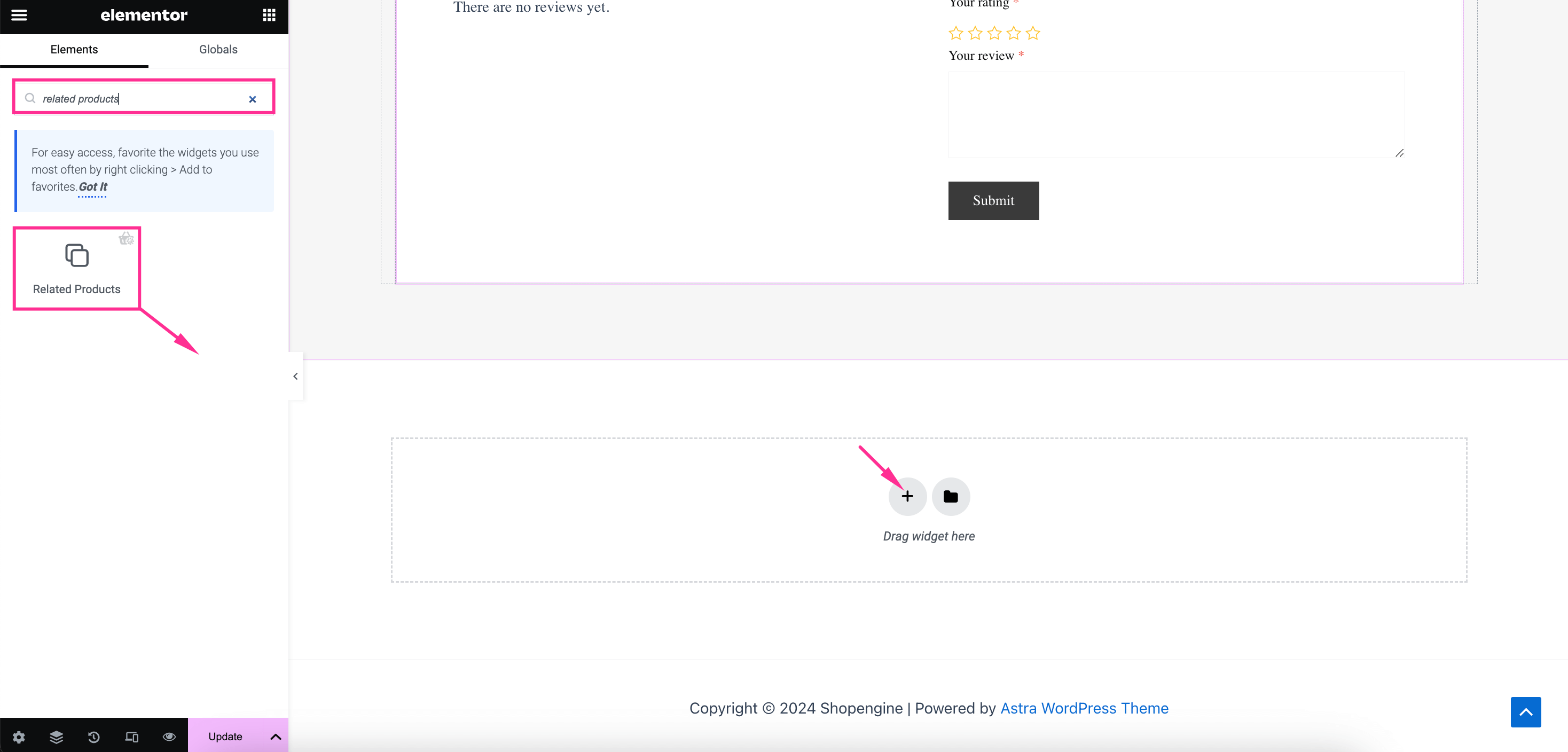Open the revision History icon
Screen dimensions: 1568x752
tap(94, 737)
